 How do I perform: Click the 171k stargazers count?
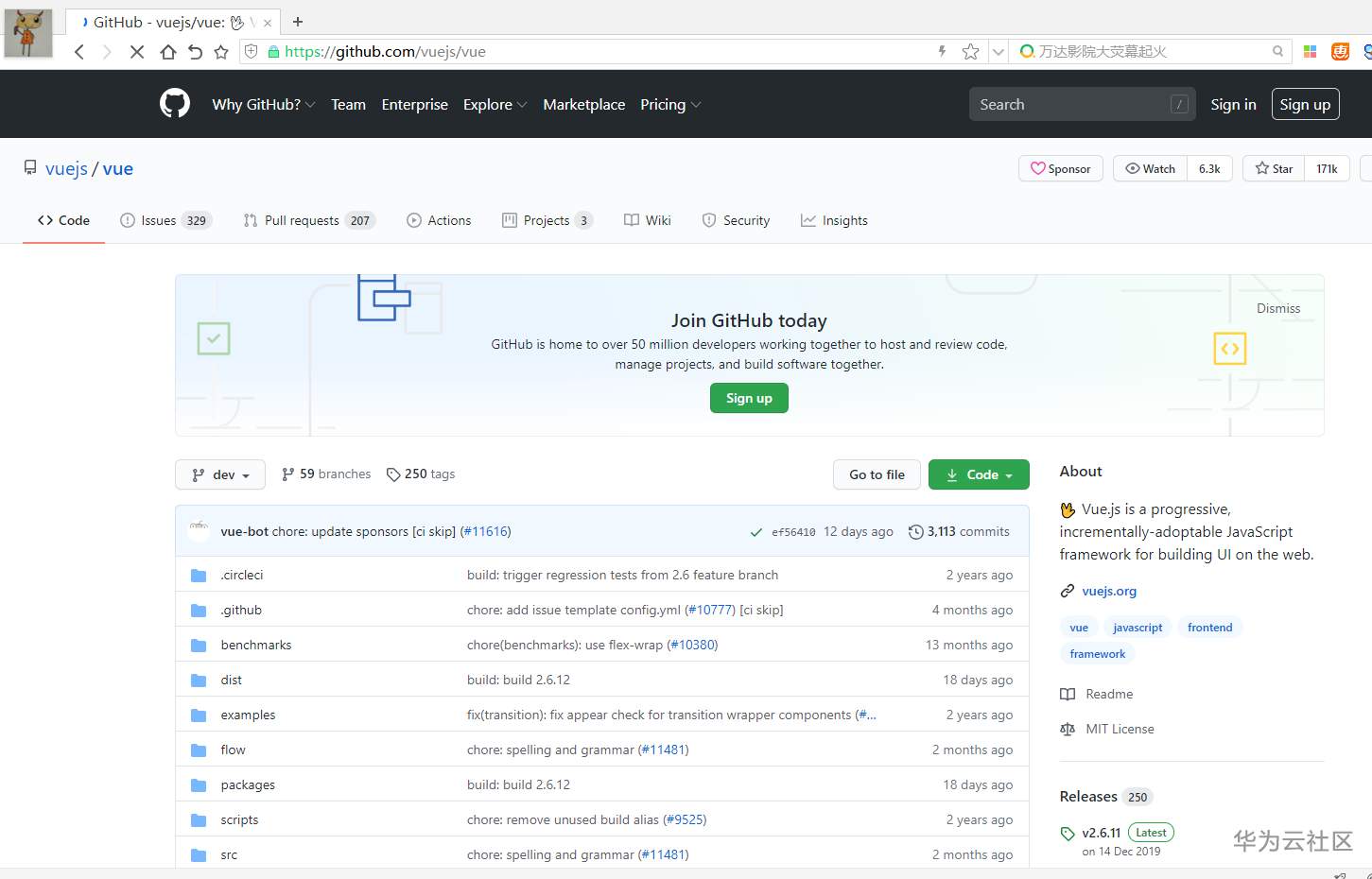(1327, 168)
